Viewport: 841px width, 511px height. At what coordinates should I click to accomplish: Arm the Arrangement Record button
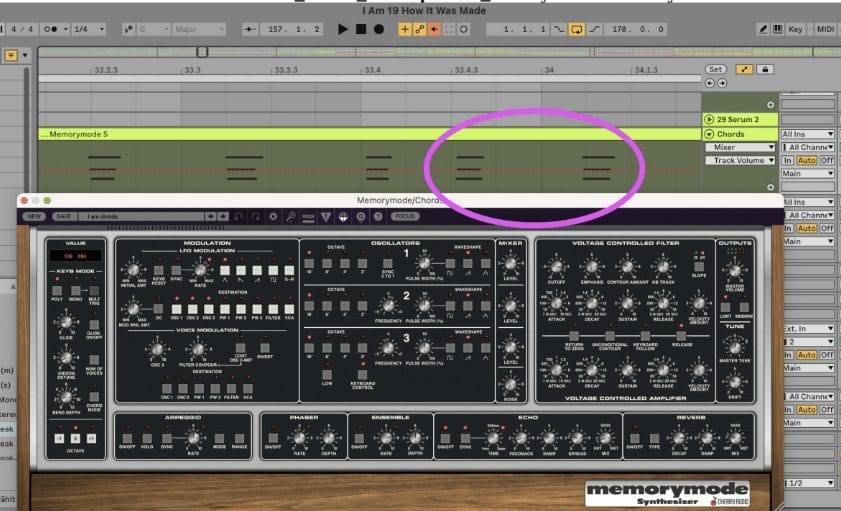(379, 29)
